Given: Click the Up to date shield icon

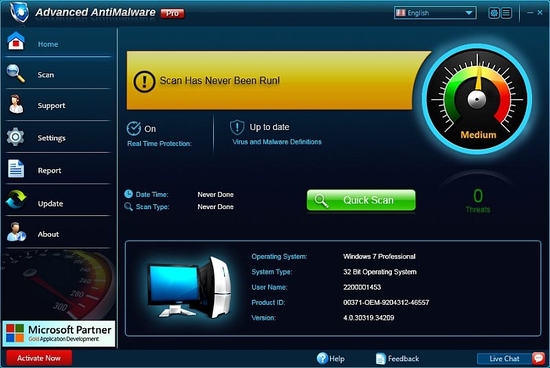Looking at the screenshot, I should tap(237, 127).
